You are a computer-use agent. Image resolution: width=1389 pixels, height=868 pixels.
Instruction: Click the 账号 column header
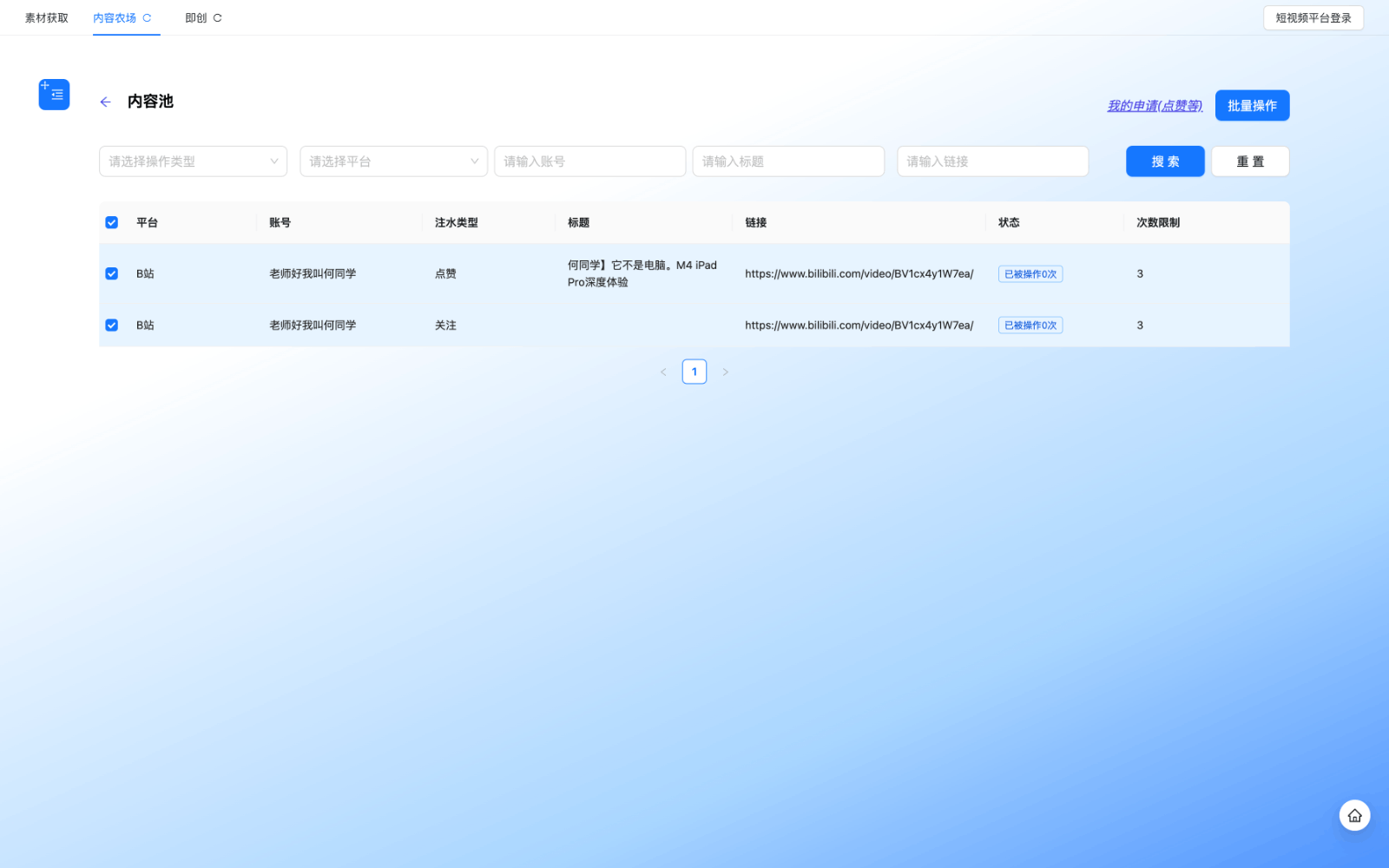[280, 223]
